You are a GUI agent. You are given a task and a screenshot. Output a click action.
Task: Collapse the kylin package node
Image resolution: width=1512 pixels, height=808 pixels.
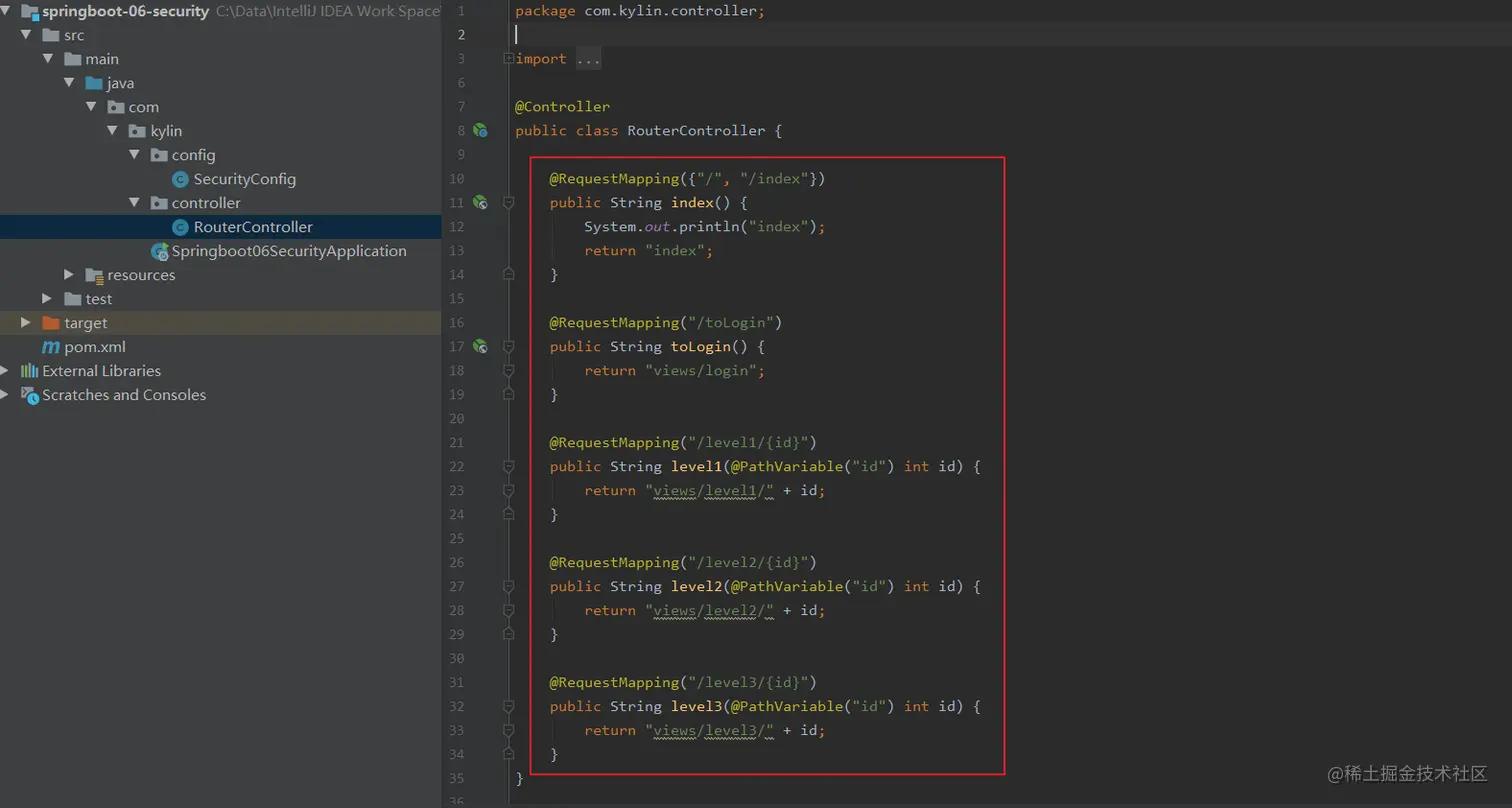[x=113, y=131]
